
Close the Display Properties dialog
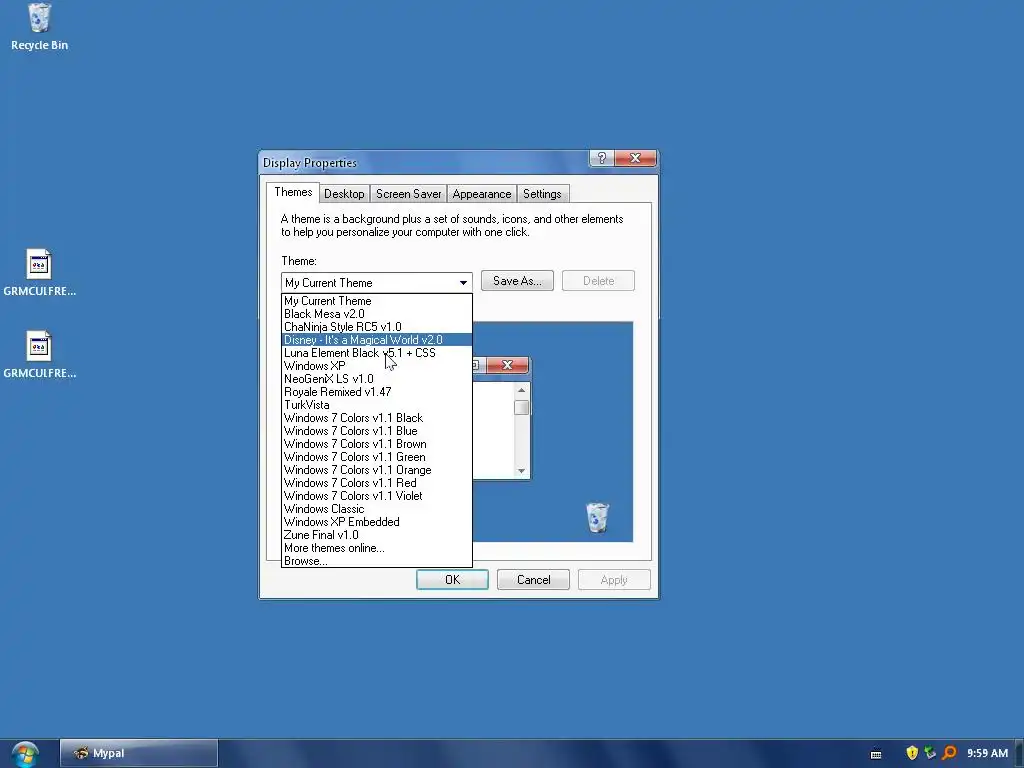635,158
